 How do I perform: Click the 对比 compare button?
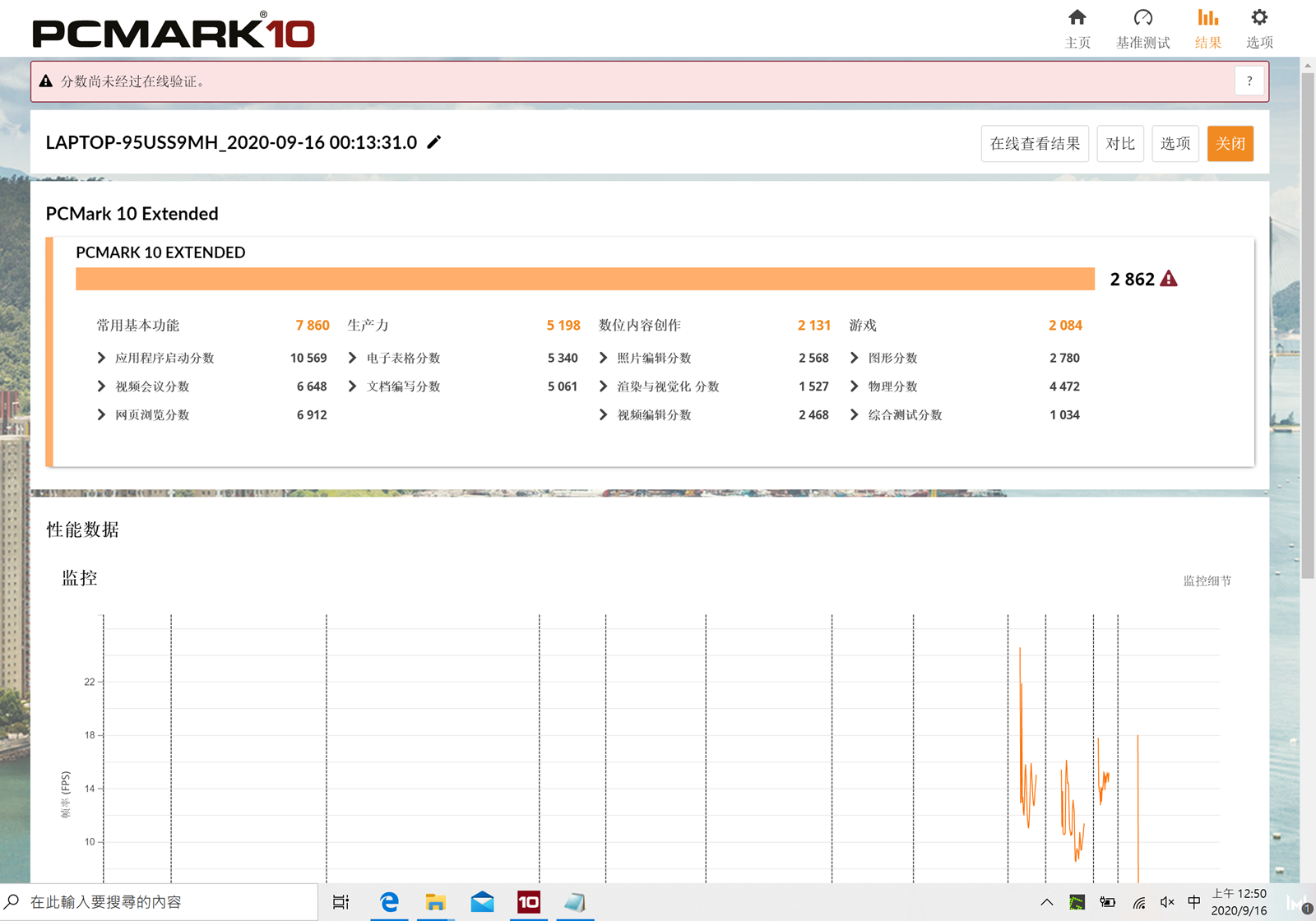point(1119,144)
